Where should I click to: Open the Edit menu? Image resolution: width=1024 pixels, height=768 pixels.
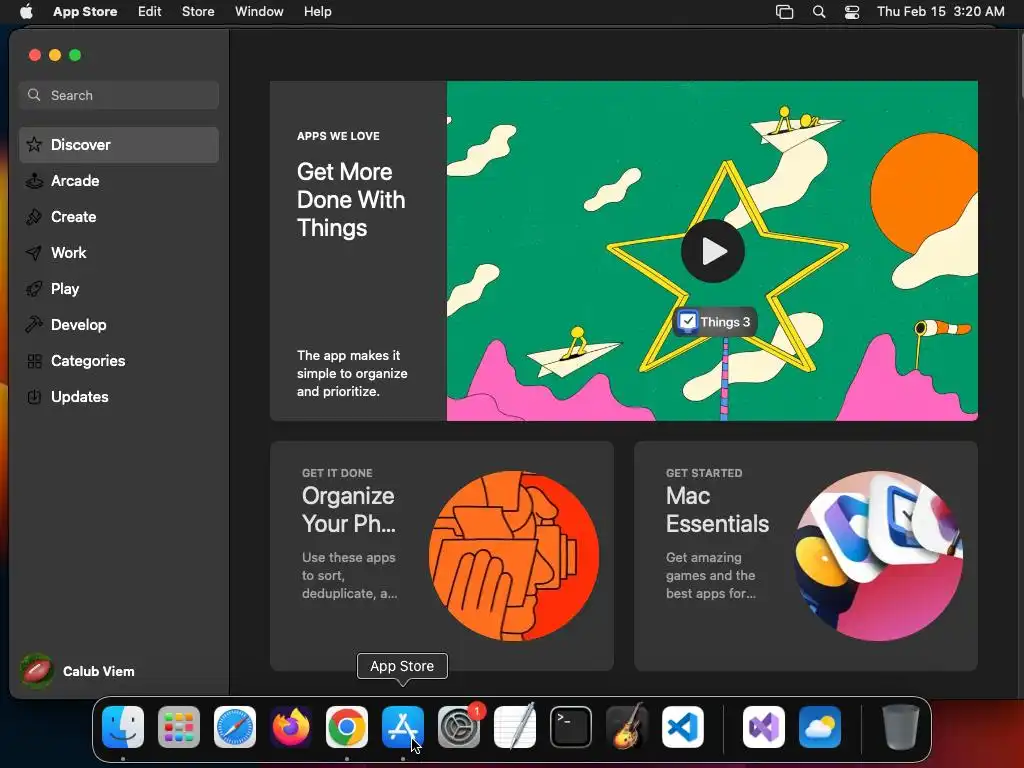(150, 11)
